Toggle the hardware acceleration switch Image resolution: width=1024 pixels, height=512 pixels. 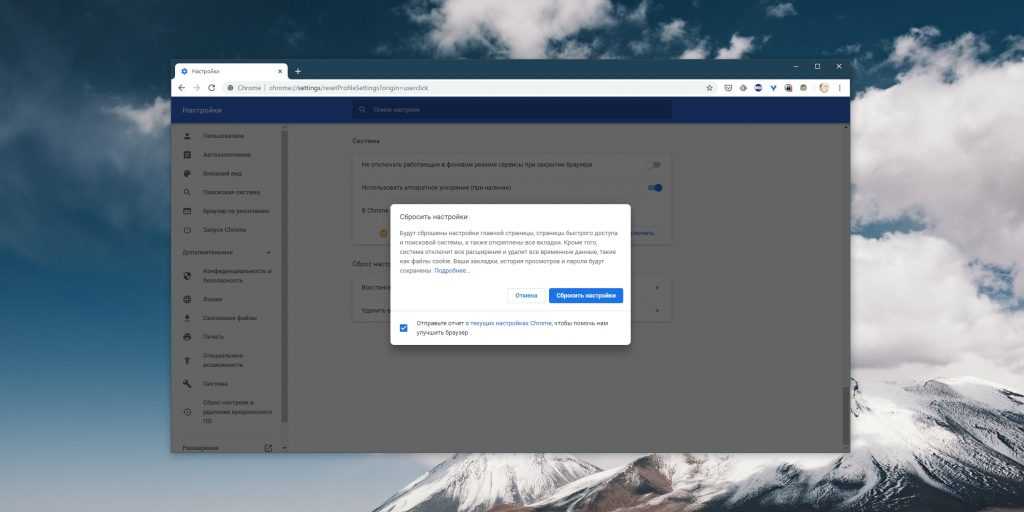655,187
